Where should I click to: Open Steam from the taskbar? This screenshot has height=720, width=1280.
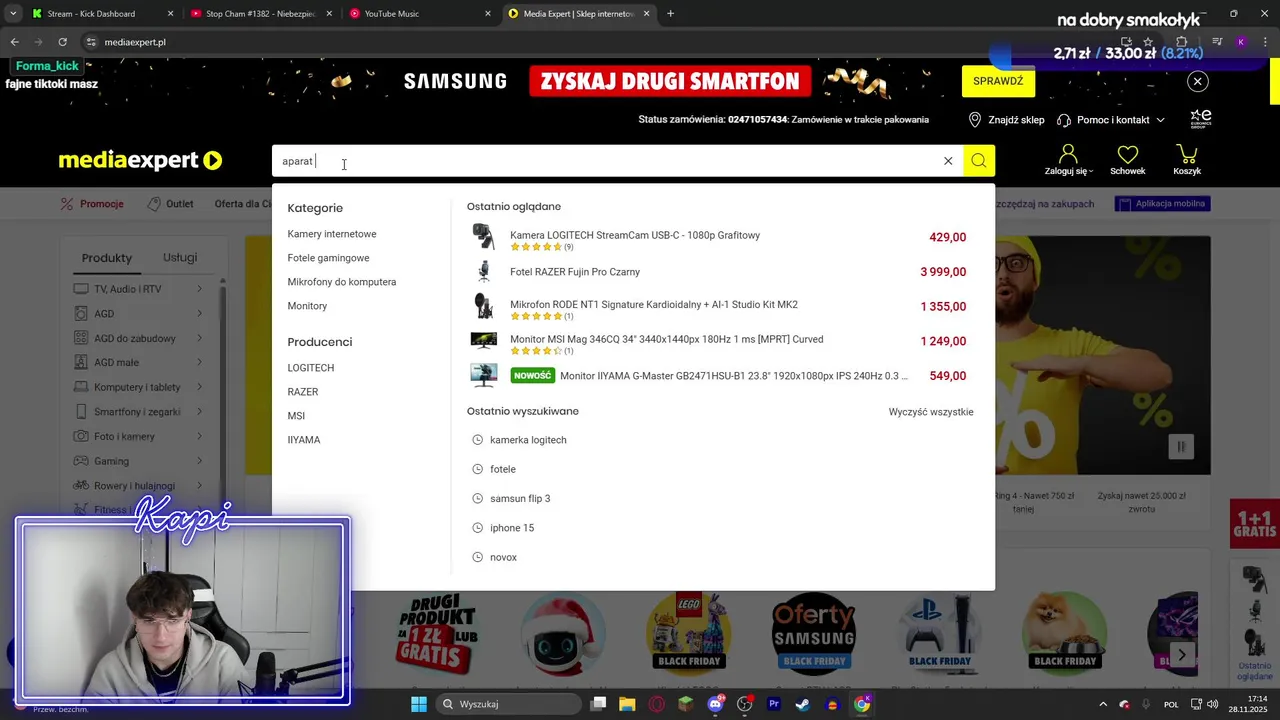pos(802,704)
